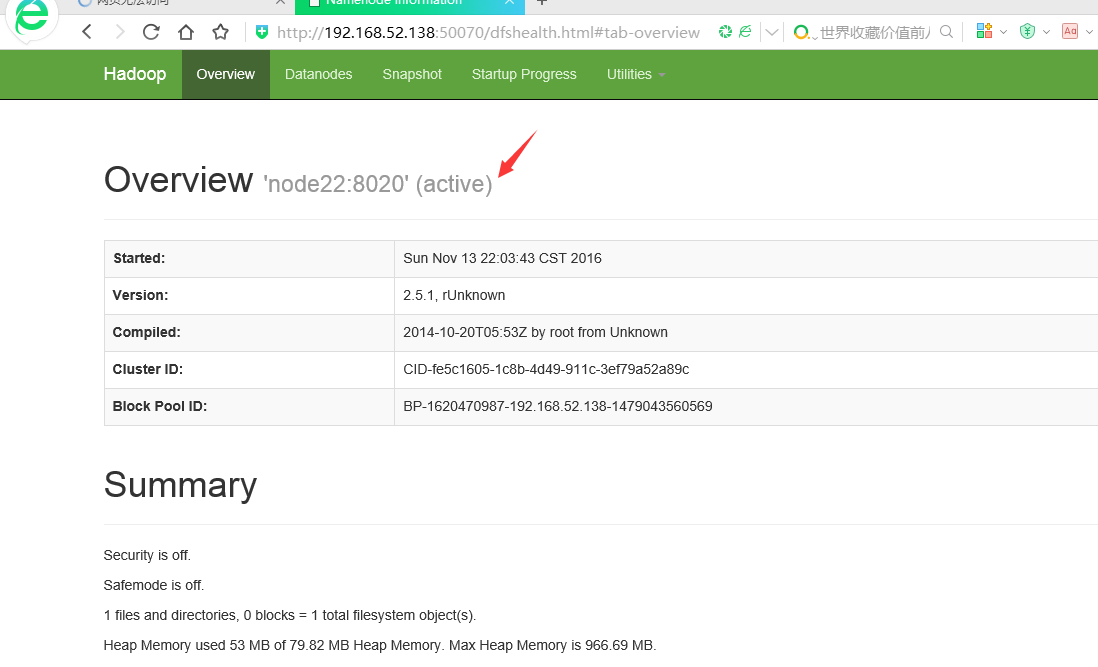Expand dropdown next to Ad blocker icon
This screenshot has height=667, width=1098.
point(1089,32)
